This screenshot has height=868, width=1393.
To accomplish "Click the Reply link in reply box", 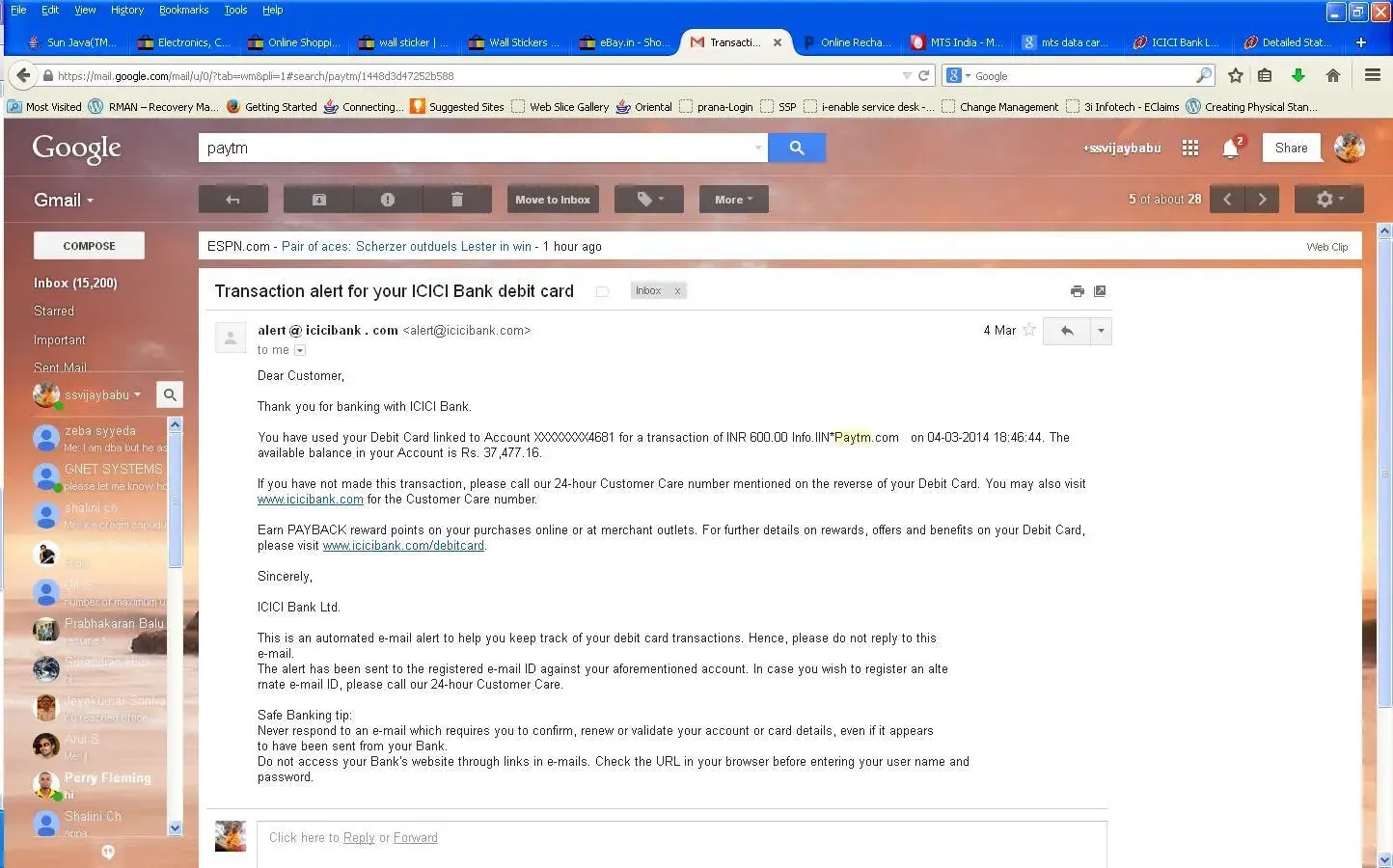I will 359,838.
